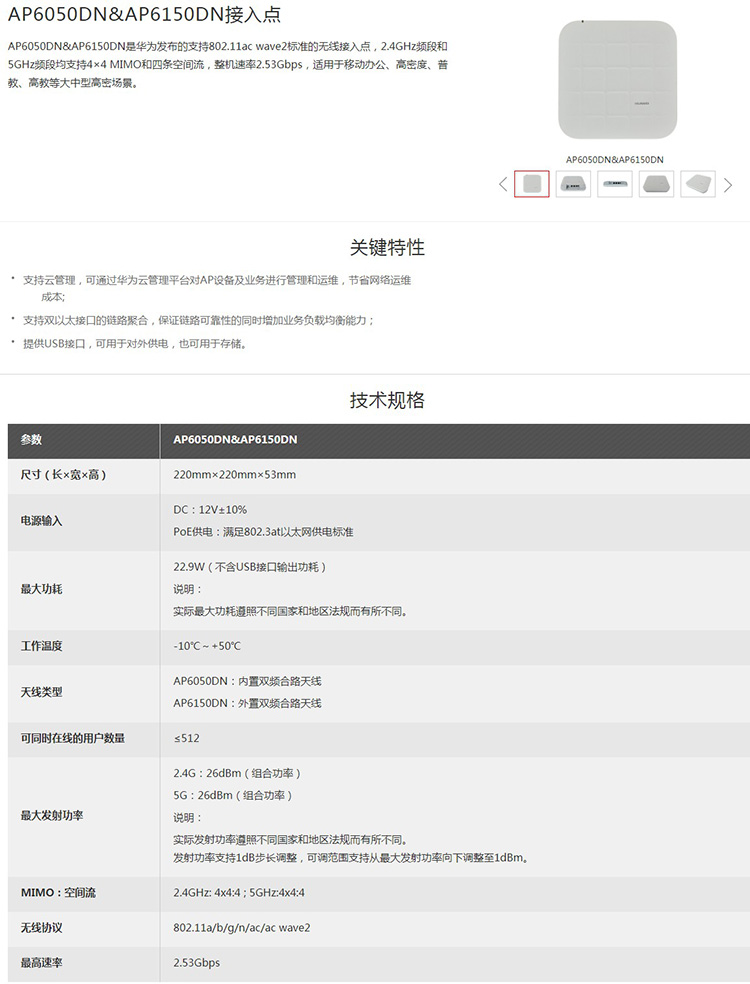The image size is (750, 984).
Task: Advance carousel with the right arrow
Action: 728,185
